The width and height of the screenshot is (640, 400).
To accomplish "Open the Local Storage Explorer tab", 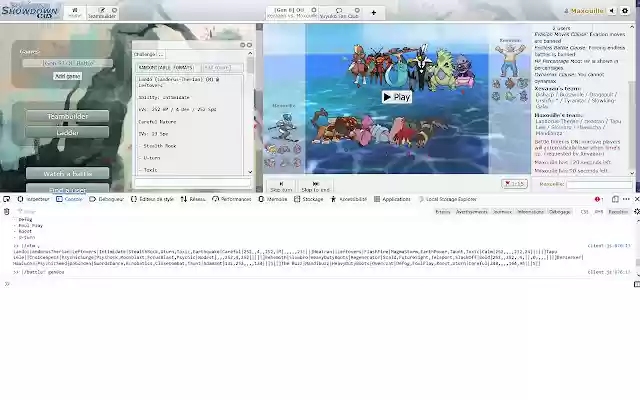I will tap(447, 199).
